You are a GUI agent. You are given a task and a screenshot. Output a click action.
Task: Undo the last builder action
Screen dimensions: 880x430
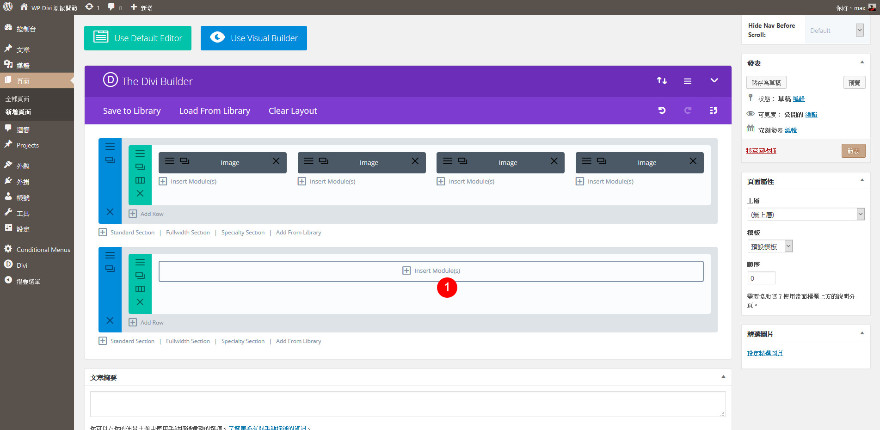662,111
